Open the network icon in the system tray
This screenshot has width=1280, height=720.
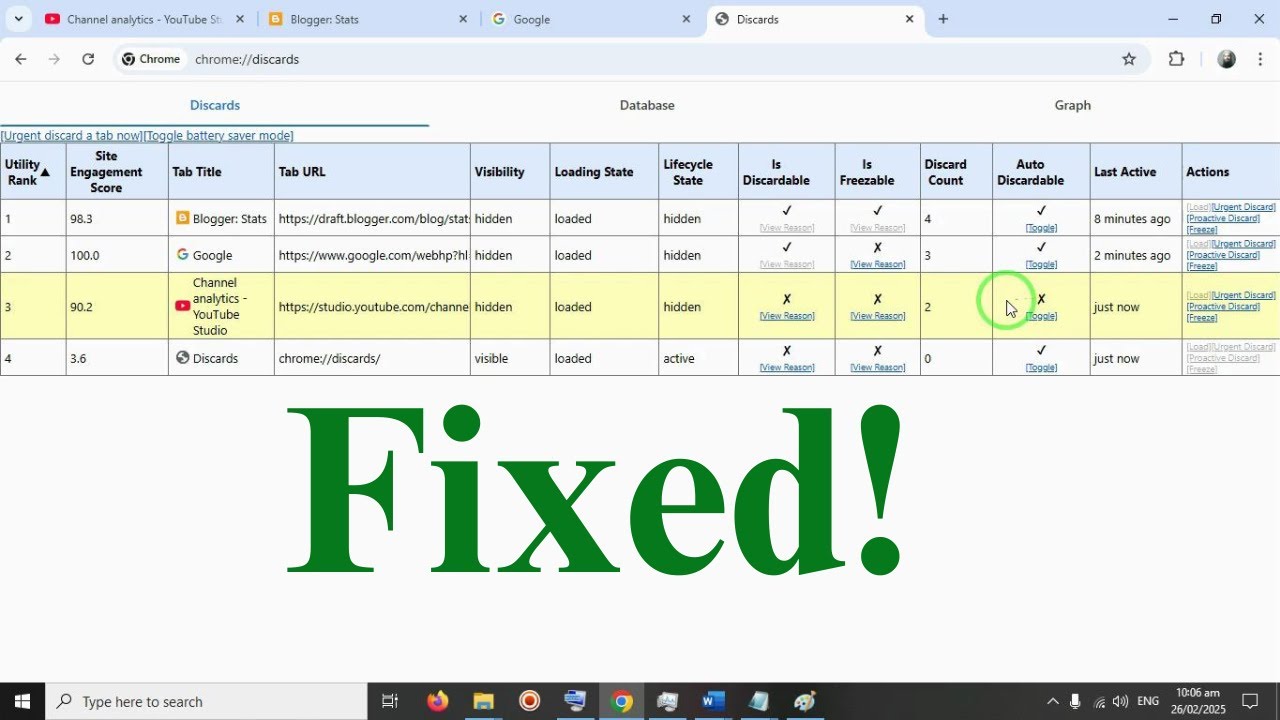tap(1099, 701)
